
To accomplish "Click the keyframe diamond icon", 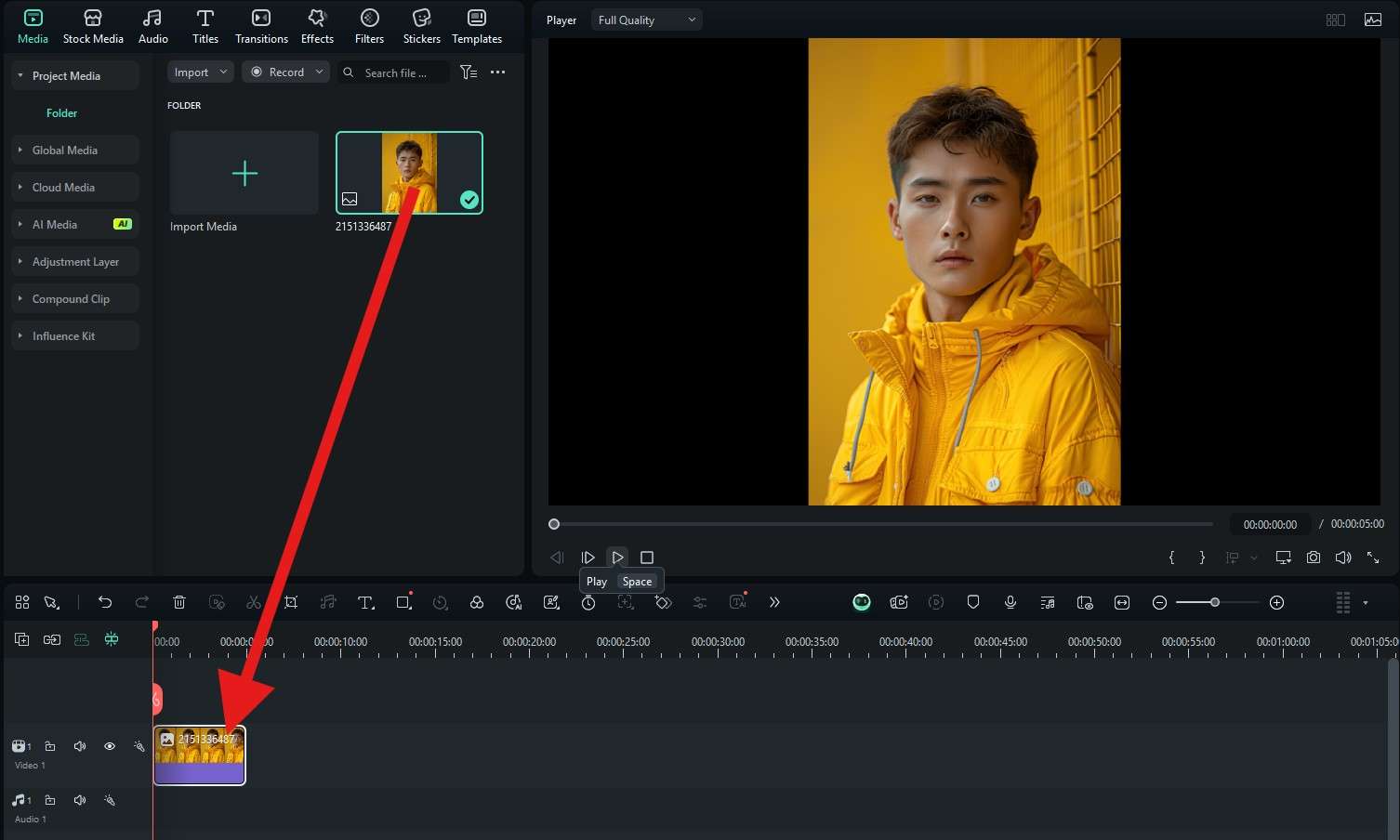I will pyautogui.click(x=663, y=602).
